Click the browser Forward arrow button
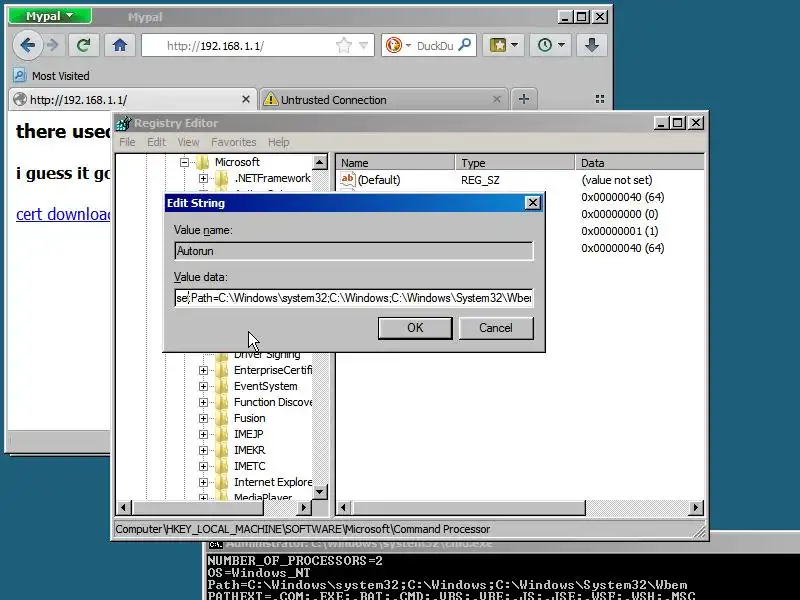Image resolution: width=800 pixels, height=600 pixels. (x=52, y=45)
